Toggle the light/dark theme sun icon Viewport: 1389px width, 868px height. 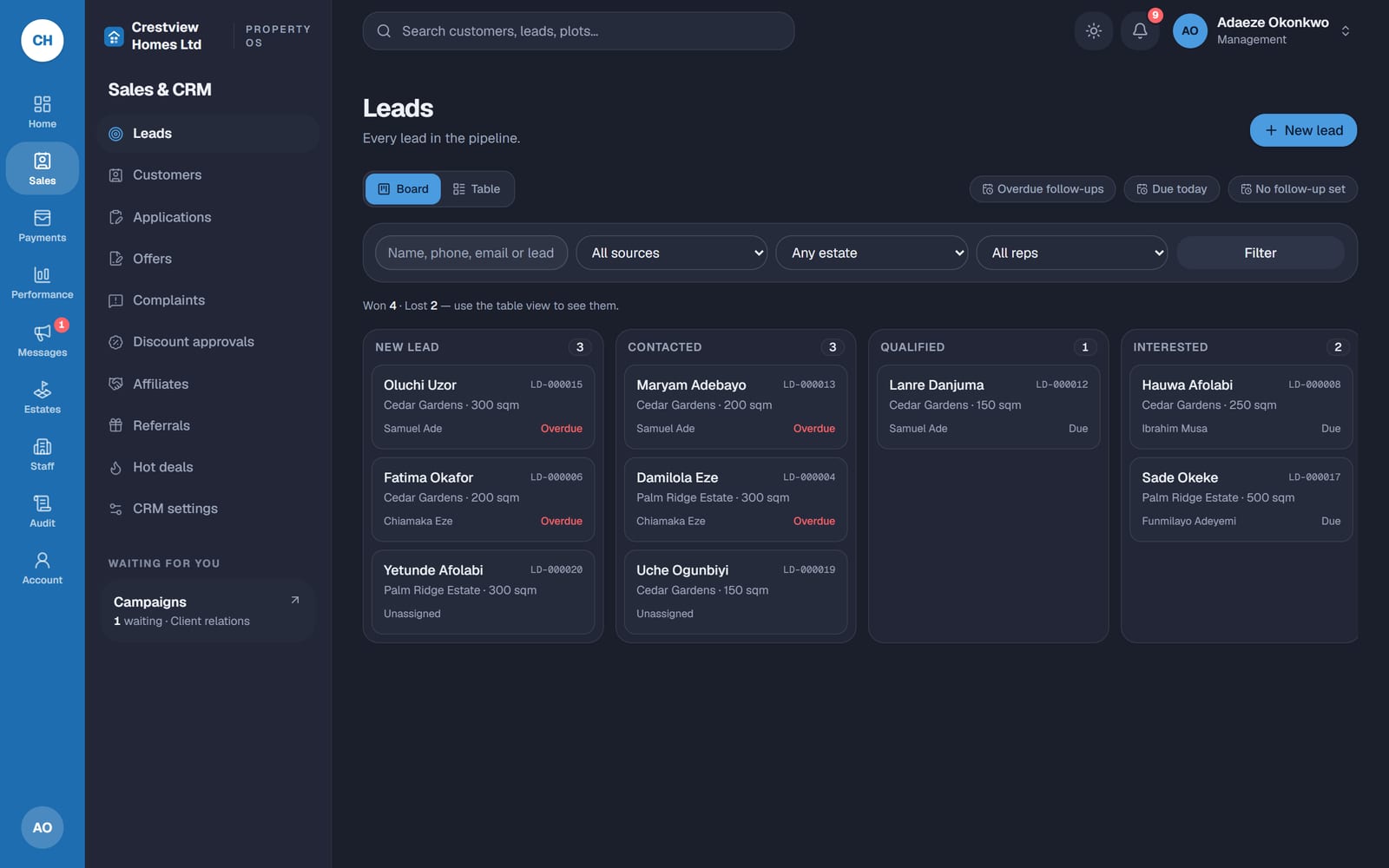pos(1094,31)
